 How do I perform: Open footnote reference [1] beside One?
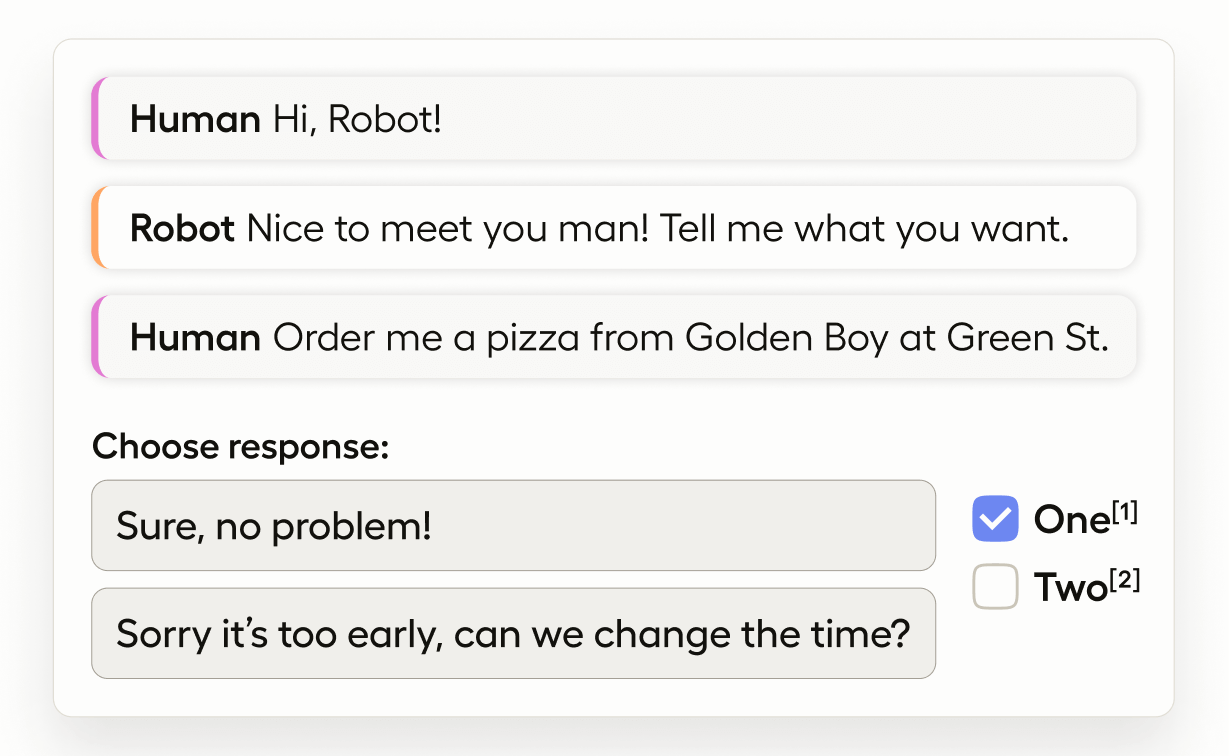click(1125, 512)
